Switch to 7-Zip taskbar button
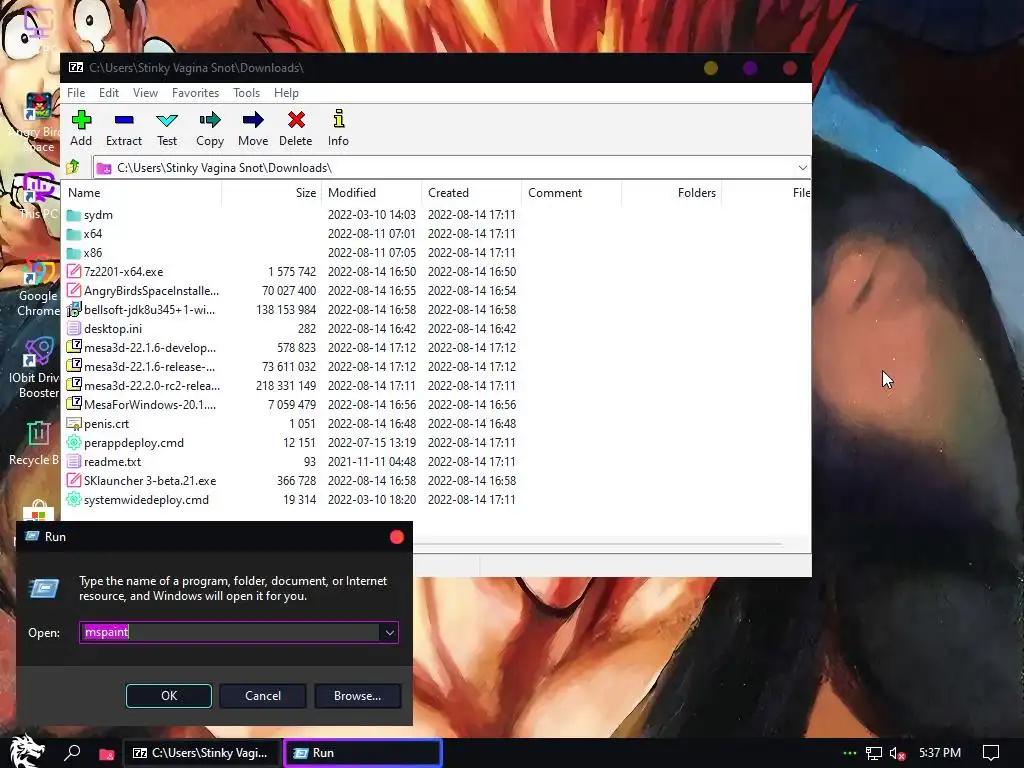The width and height of the screenshot is (1024, 768). [202, 753]
